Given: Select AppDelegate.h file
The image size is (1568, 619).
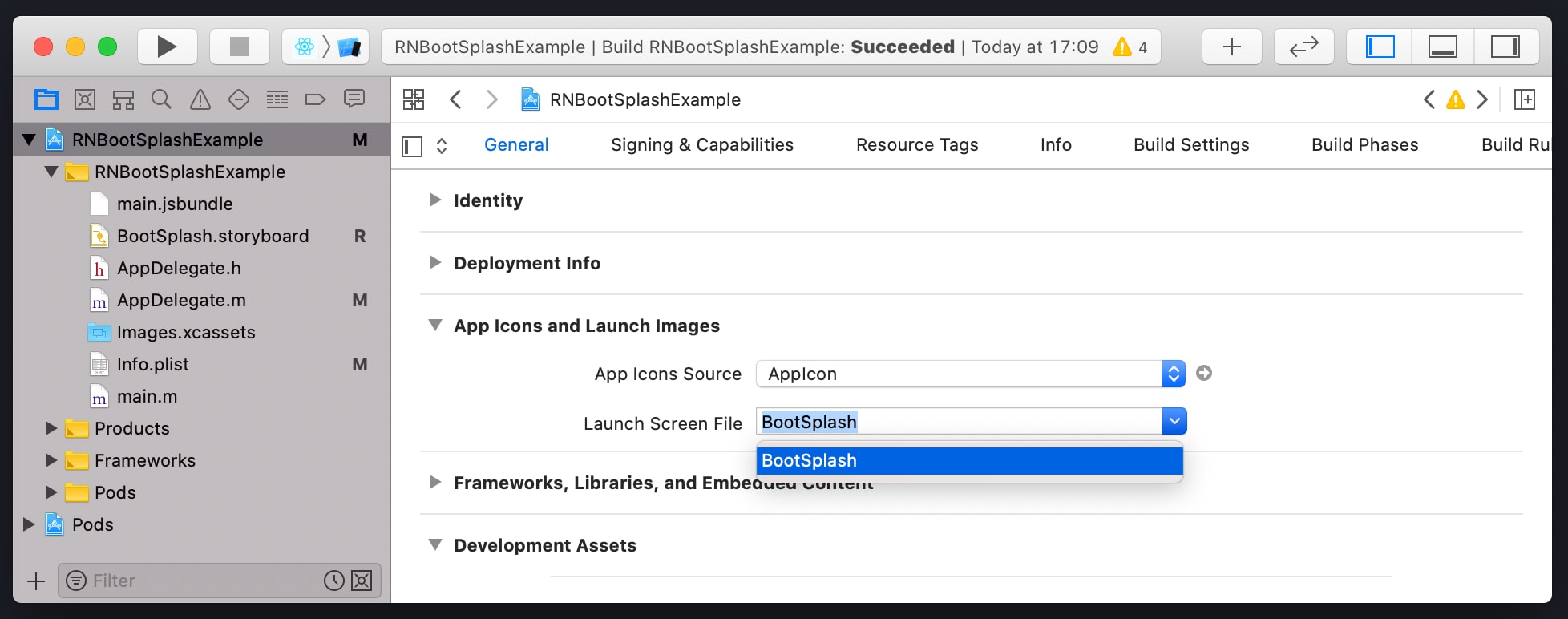Looking at the screenshot, I should click(179, 268).
